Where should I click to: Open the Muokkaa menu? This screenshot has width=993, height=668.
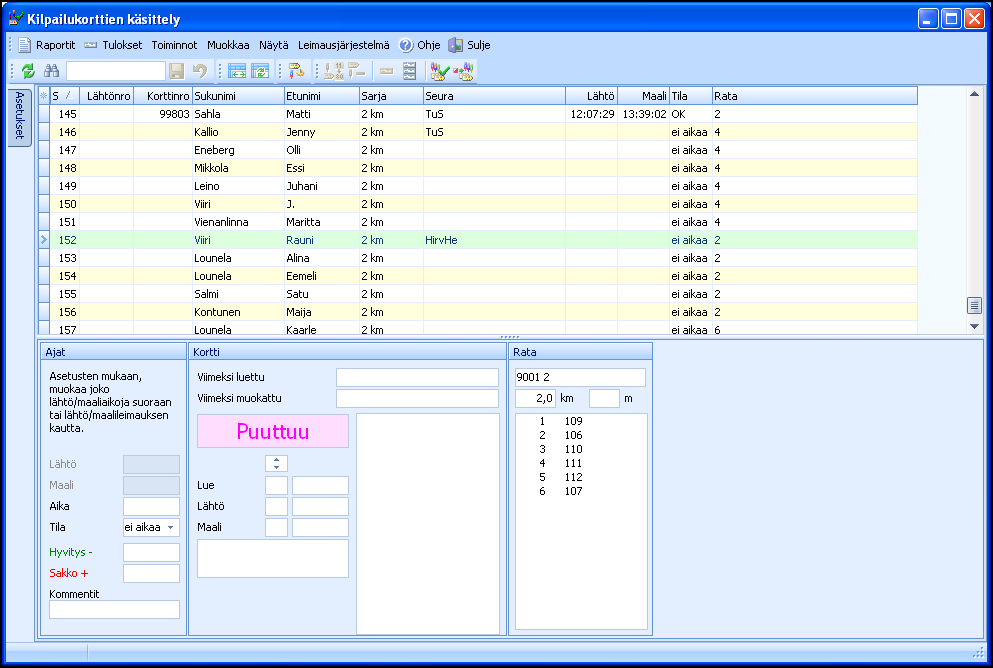(228, 45)
